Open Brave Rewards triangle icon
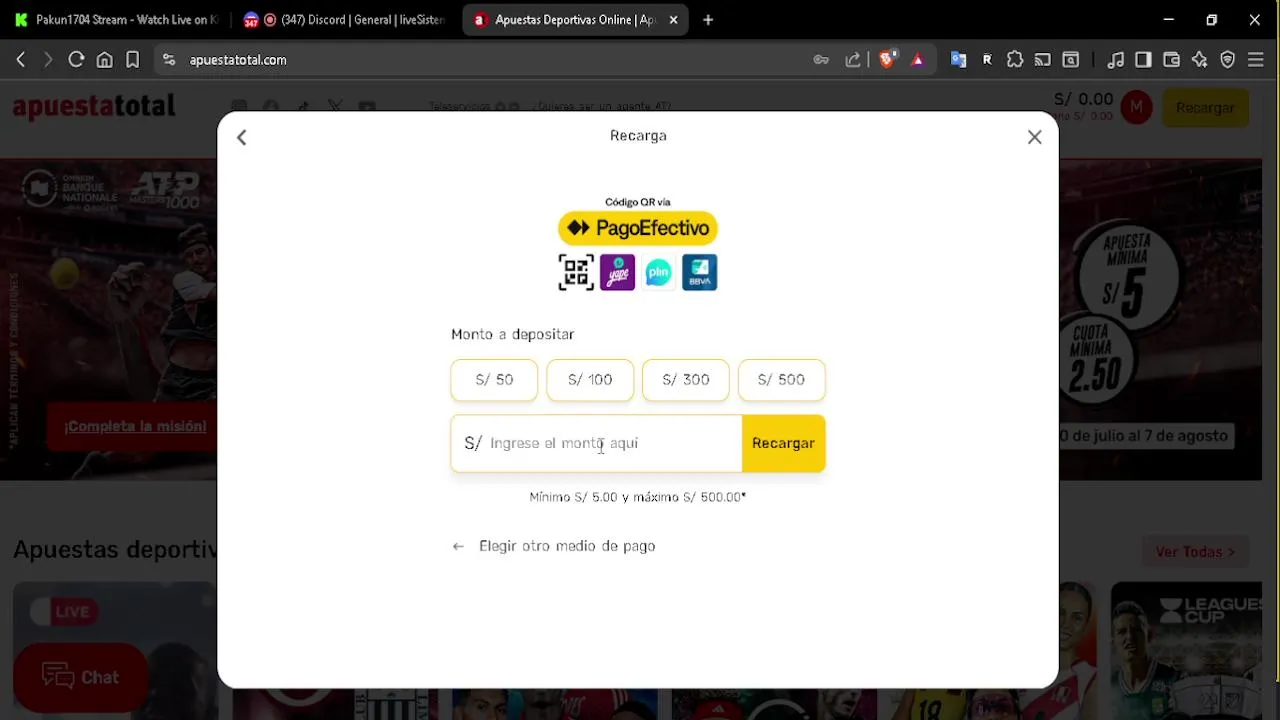The width and height of the screenshot is (1280, 720). point(918,60)
